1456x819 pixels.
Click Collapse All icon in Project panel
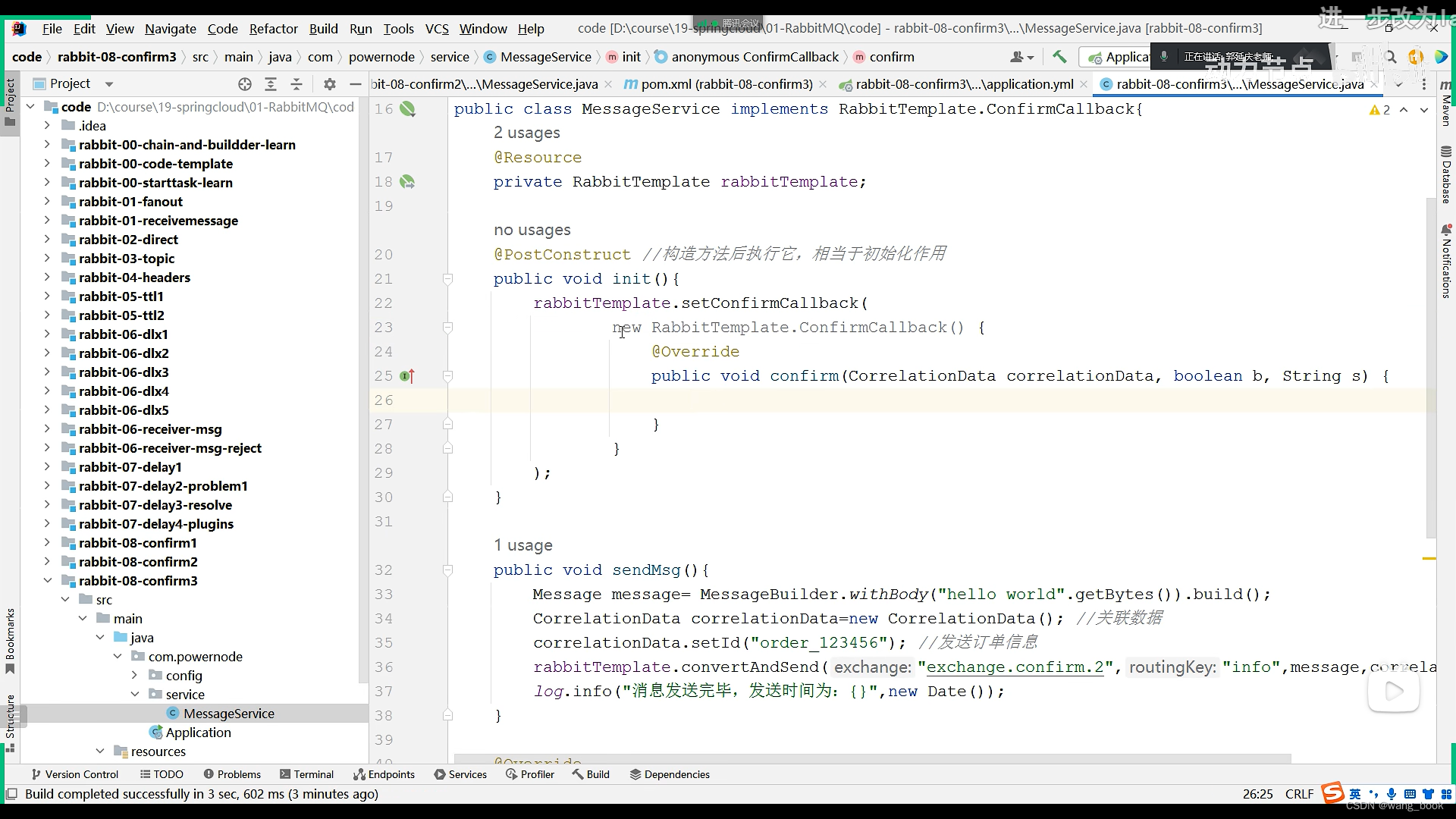click(297, 84)
